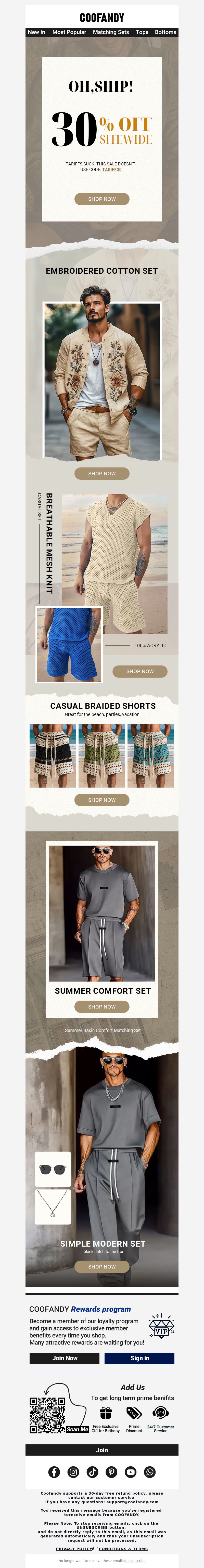Click the sunglasses product thumbnail
Viewport: 204px width, 1568px height.
[53, 1169]
